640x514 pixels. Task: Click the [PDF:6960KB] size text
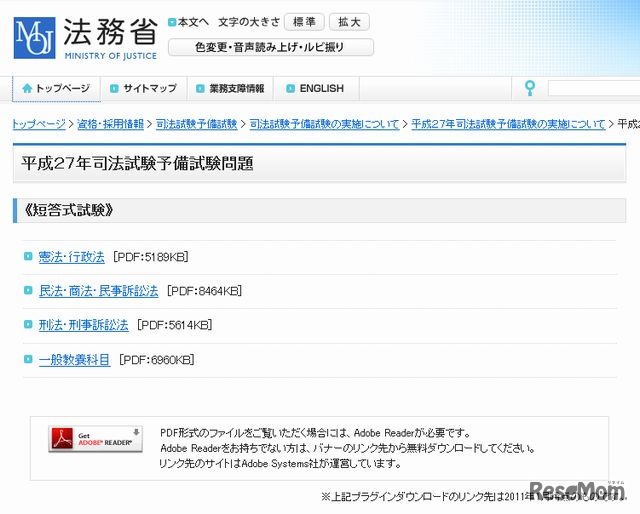(x=156, y=360)
